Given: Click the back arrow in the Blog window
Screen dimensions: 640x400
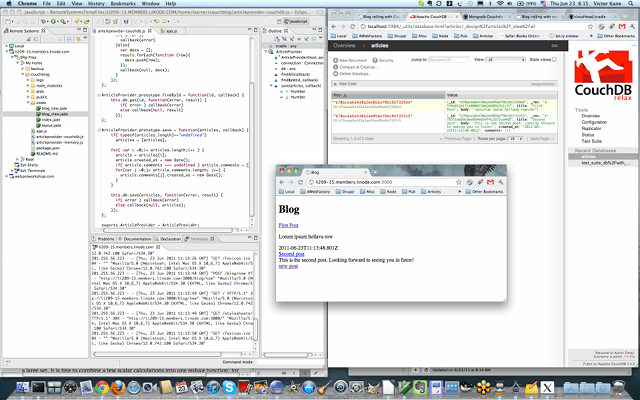Looking at the screenshot, I should pos(282,182).
